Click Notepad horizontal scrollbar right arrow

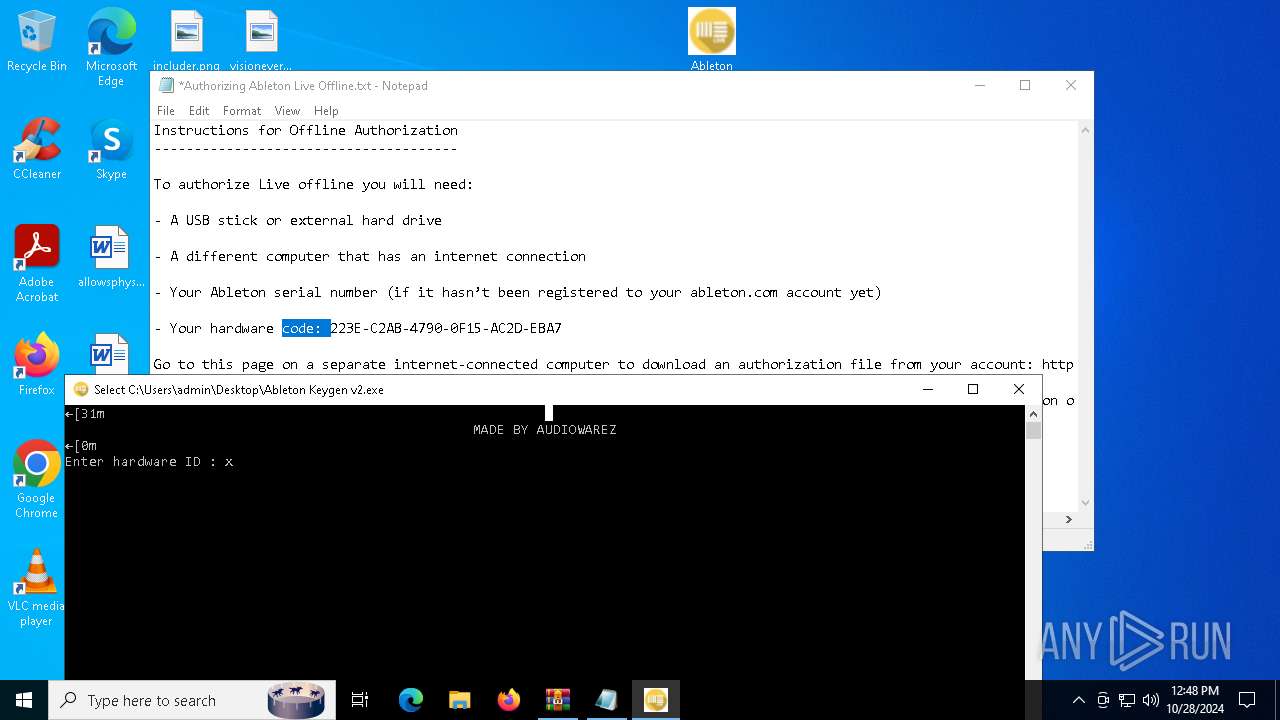pyautogui.click(x=1068, y=520)
